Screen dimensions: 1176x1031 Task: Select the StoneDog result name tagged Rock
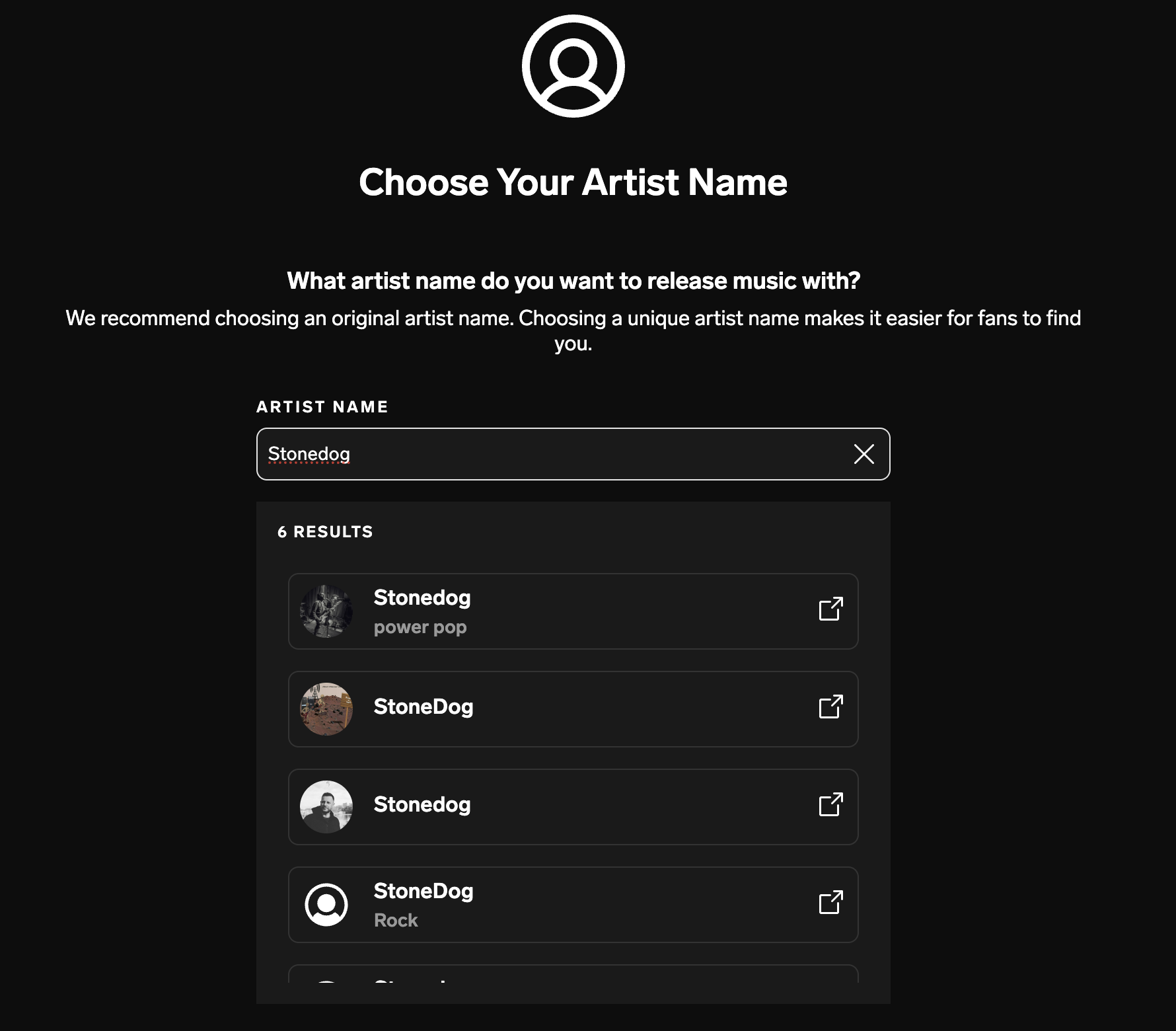423,891
